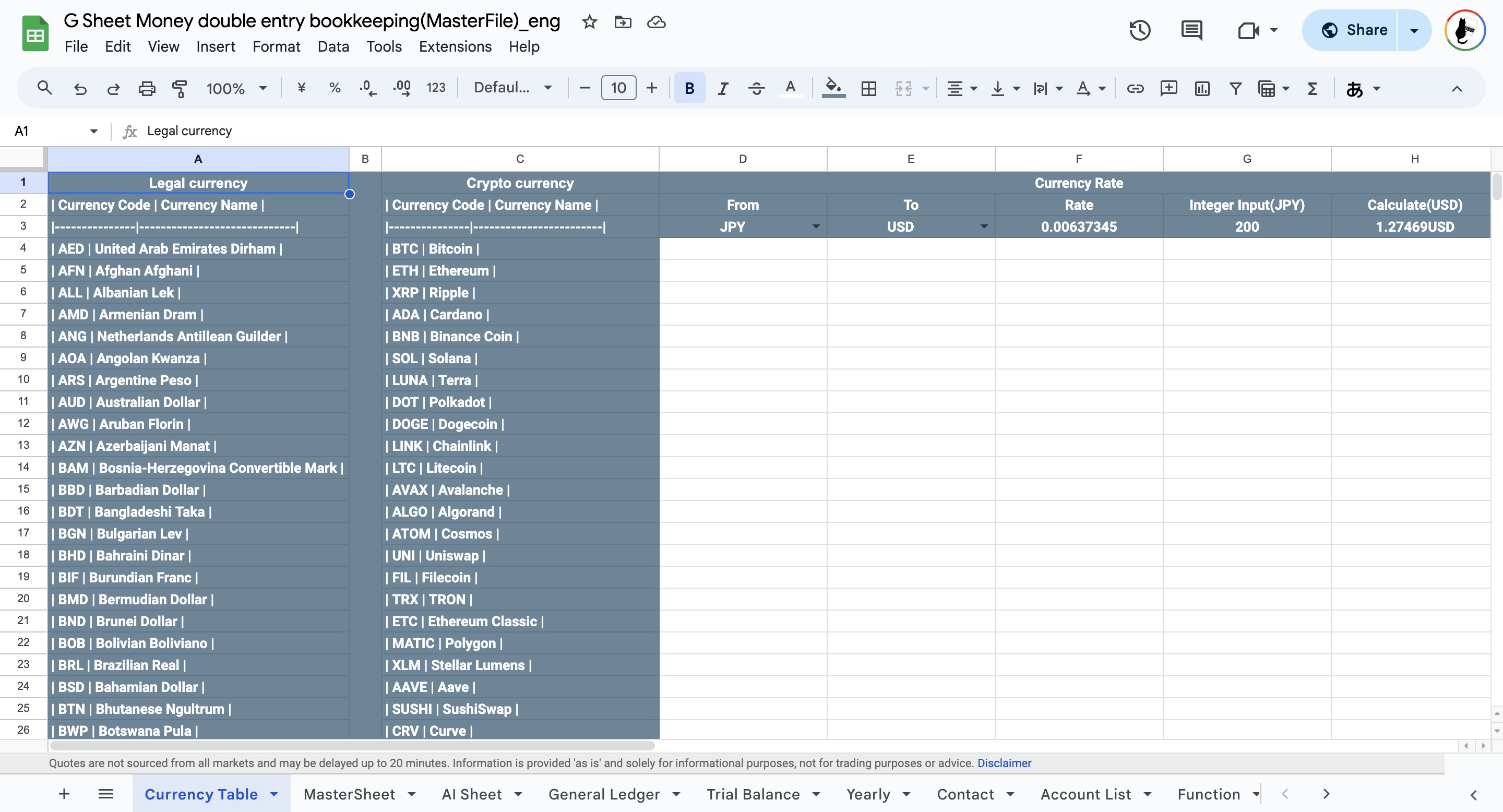Screen dimensions: 1503x812
Task: Open the fill color picker
Action: pos(833,89)
